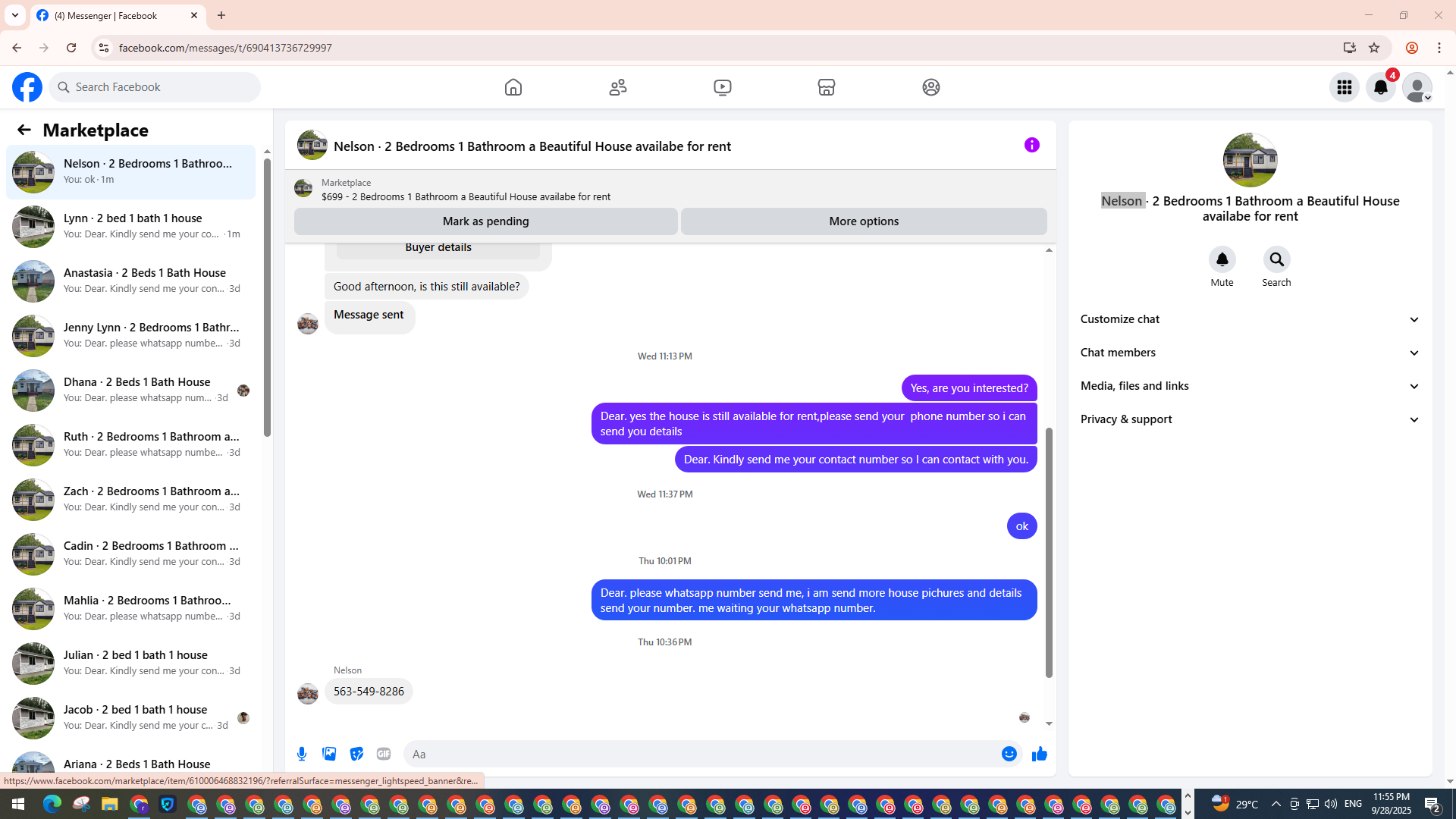
Task: Attach a photo using image icon
Action: 329,754
